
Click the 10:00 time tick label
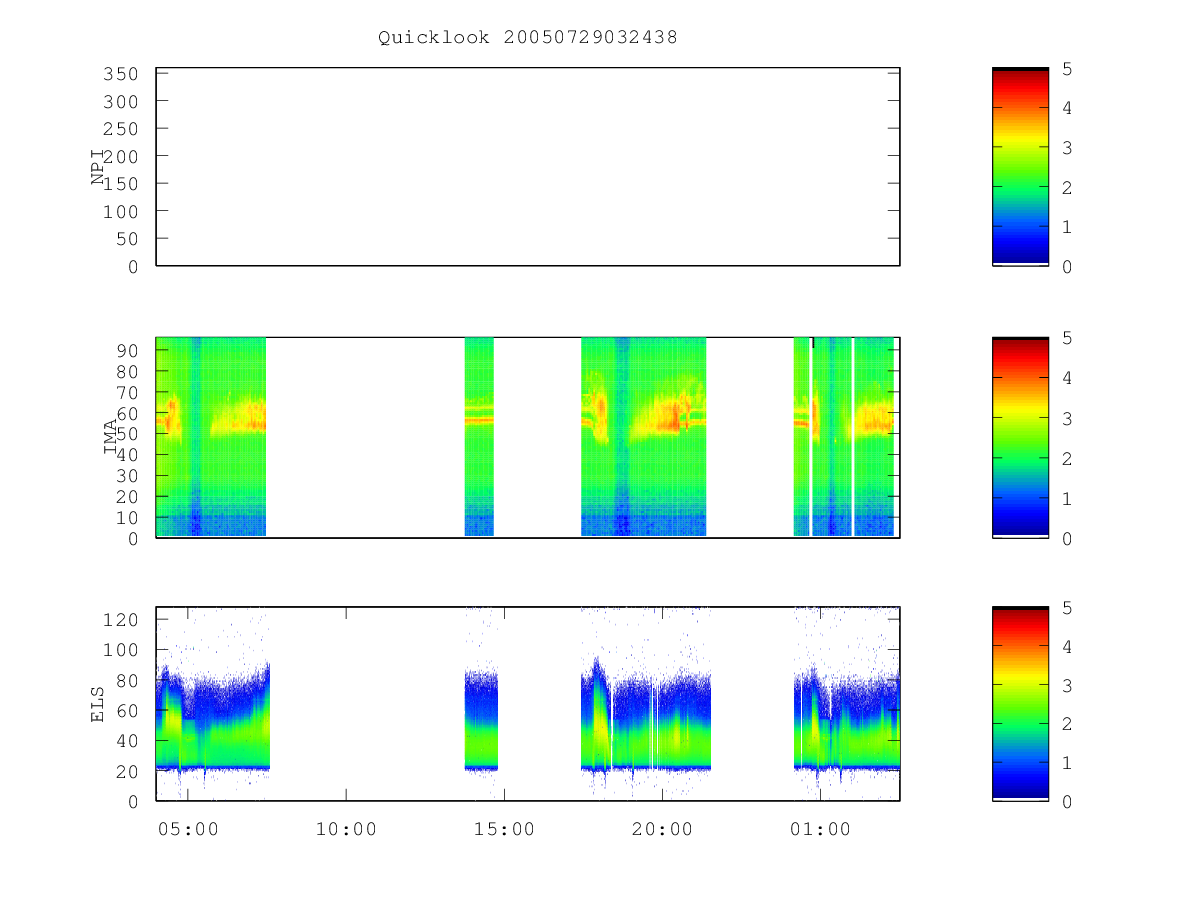pyautogui.click(x=346, y=829)
